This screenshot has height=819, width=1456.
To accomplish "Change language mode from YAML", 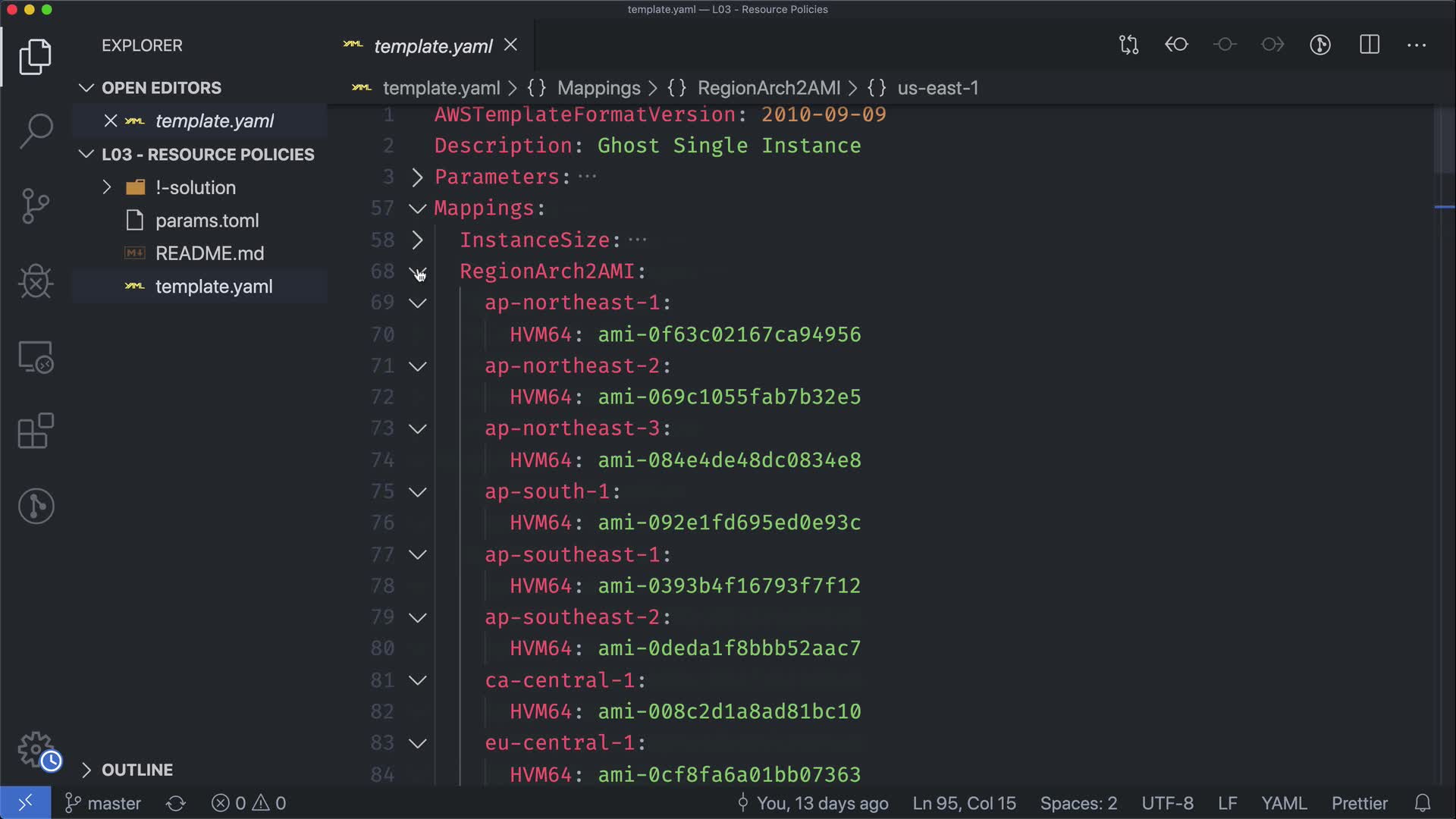I will coord(1283,803).
